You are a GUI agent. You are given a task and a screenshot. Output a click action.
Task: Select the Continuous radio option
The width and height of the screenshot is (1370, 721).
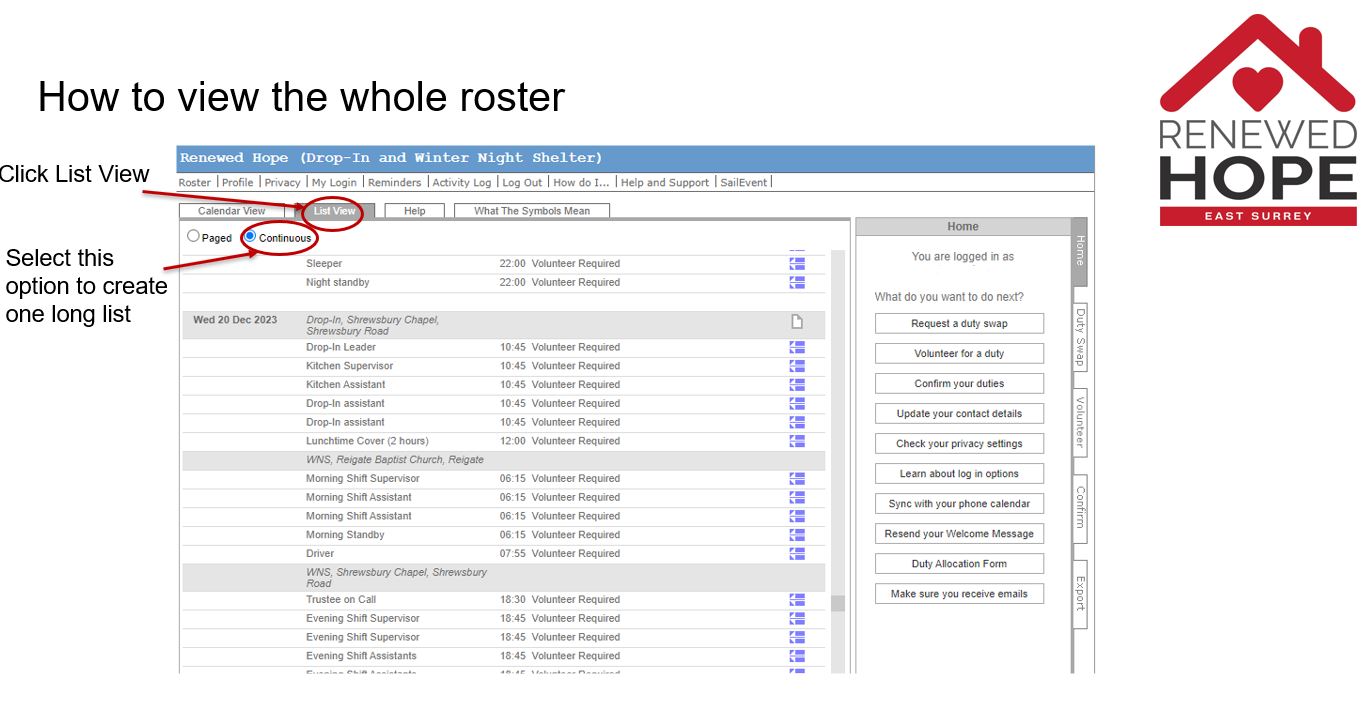point(251,237)
